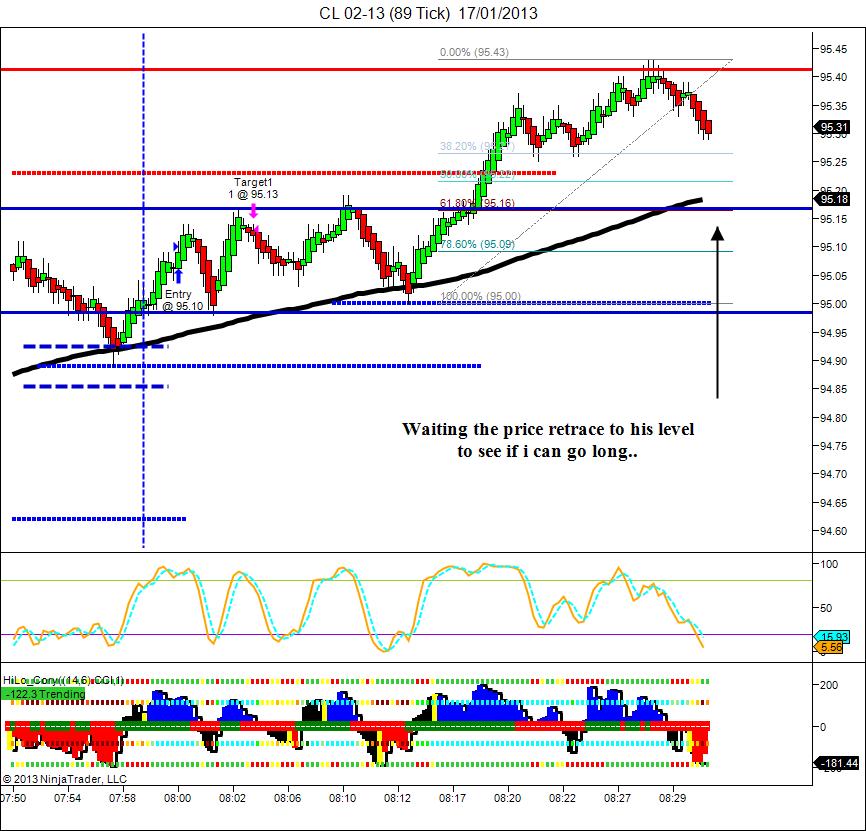Viewport: 866px width, 831px height.
Task: Click the 38.20% Fibonacci level label
Action: [x=477, y=146]
